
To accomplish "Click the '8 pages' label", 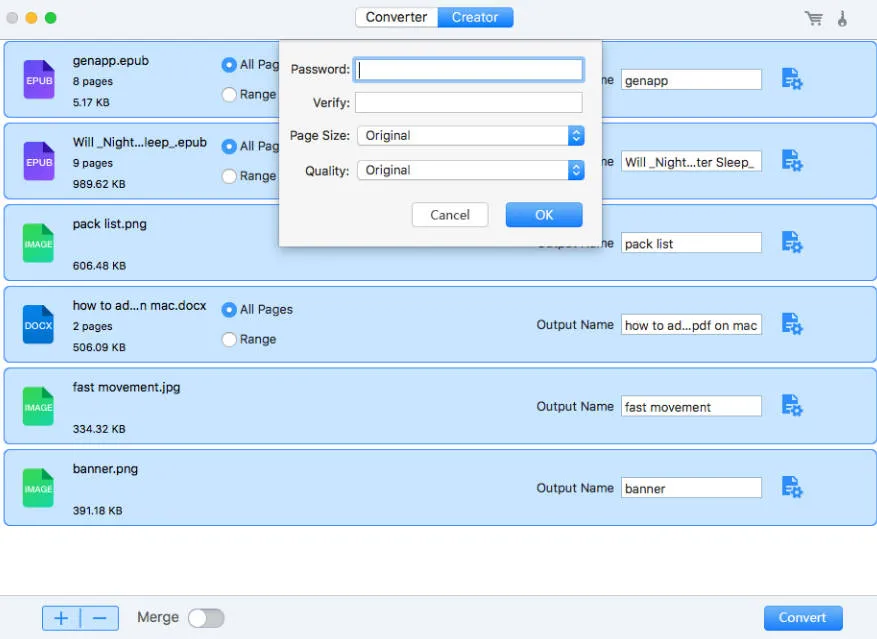I will (x=92, y=82).
